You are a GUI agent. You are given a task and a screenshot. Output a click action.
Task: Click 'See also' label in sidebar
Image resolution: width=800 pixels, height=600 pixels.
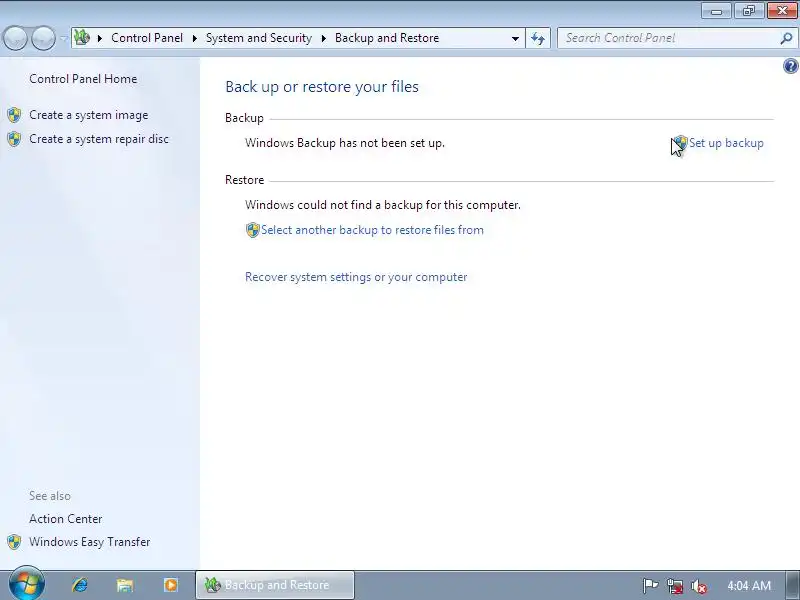tap(50, 496)
